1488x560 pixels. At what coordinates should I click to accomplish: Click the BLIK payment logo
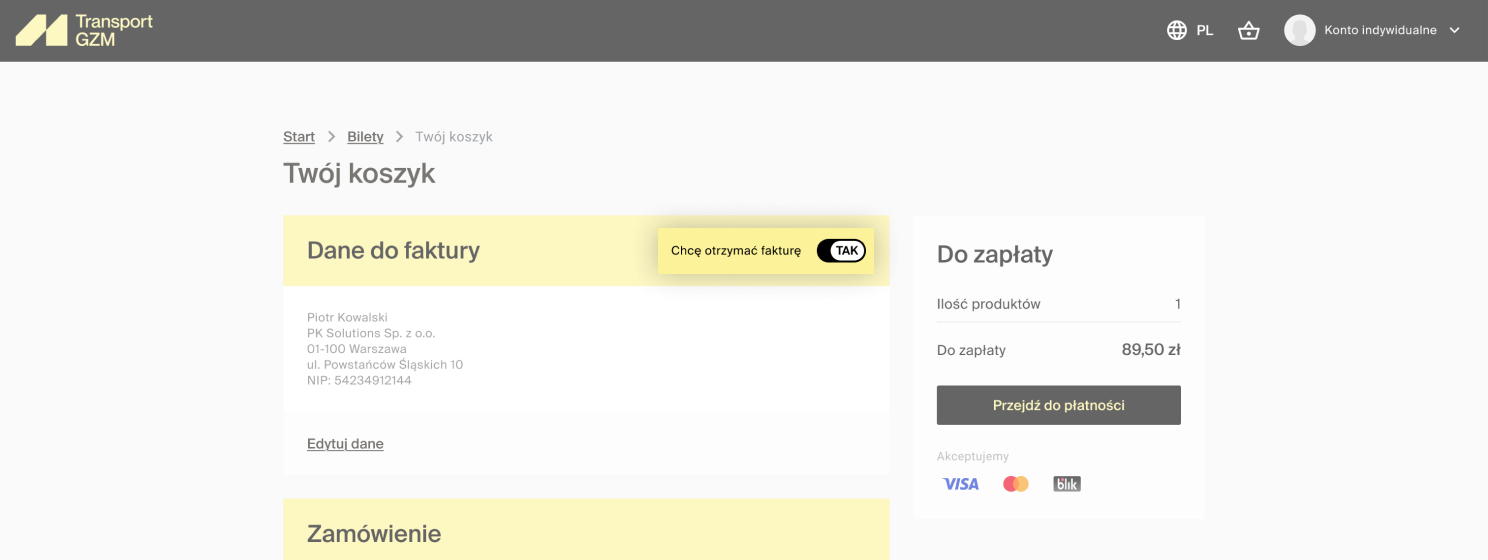(x=1067, y=484)
